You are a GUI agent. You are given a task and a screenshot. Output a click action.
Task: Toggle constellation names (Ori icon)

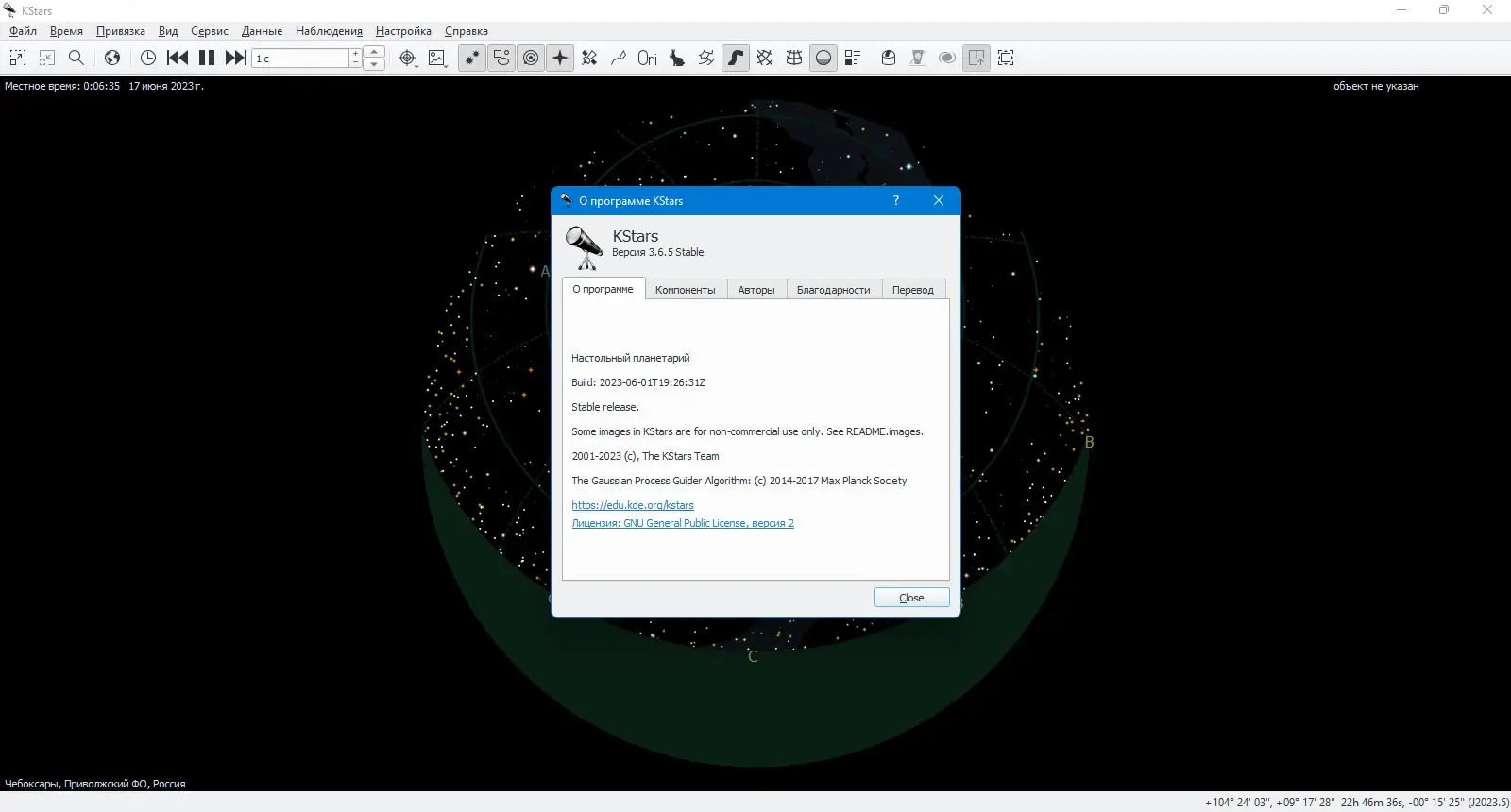click(x=648, y=58)
